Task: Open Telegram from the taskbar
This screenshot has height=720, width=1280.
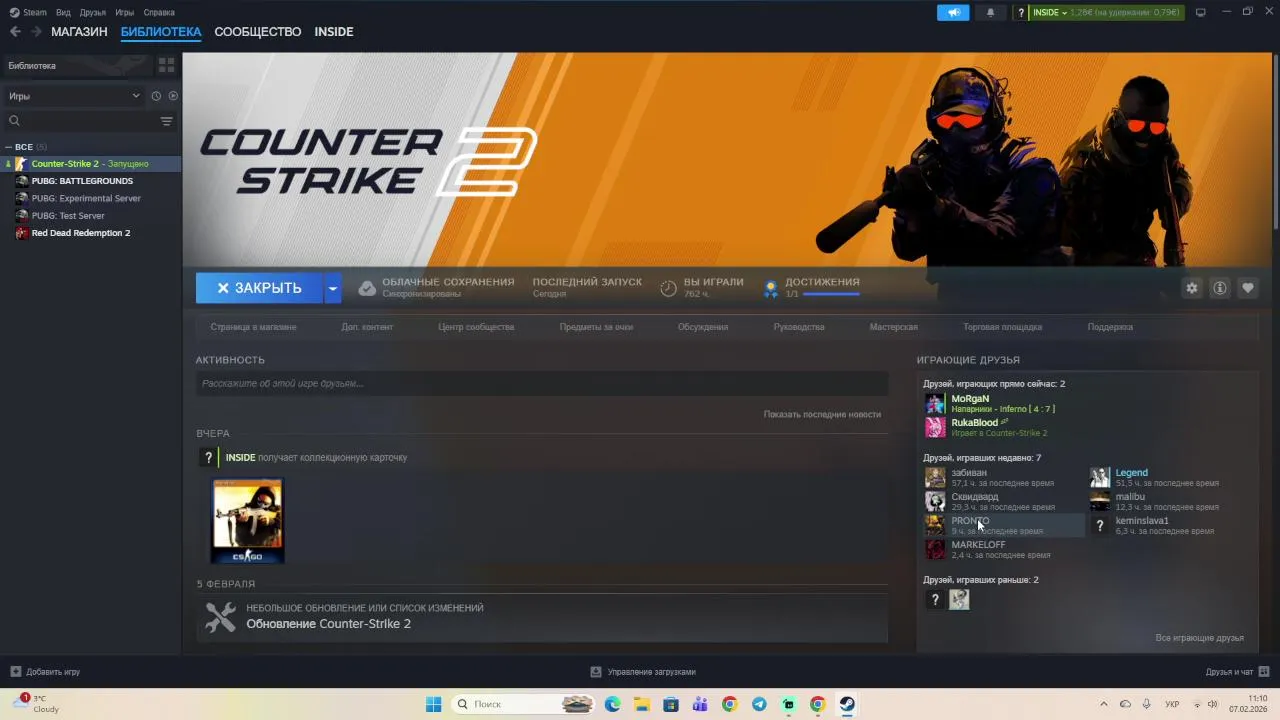Action: [759, 704]
